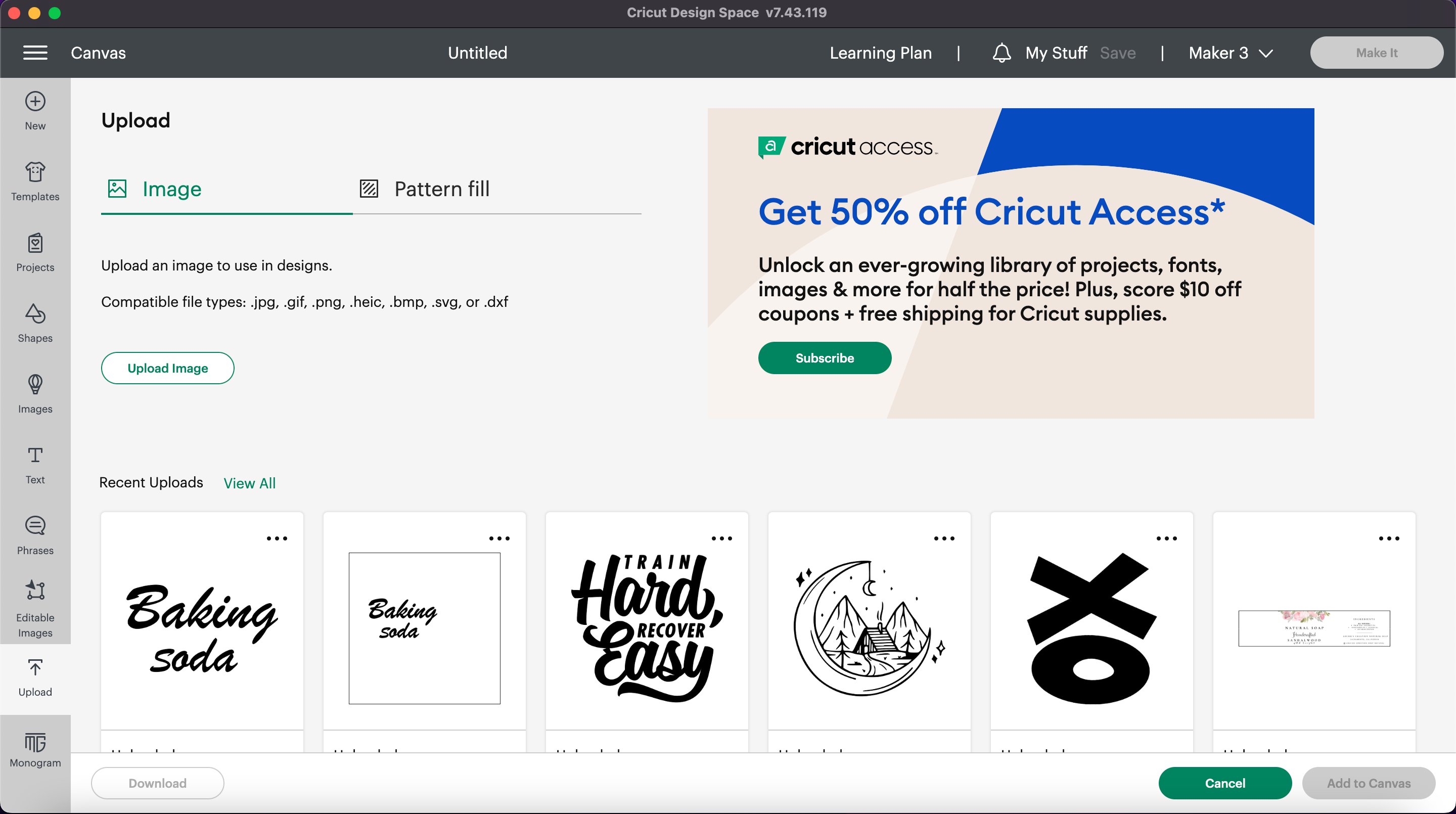
Task: Select the Image upload tab
Action: pos(155,189)
